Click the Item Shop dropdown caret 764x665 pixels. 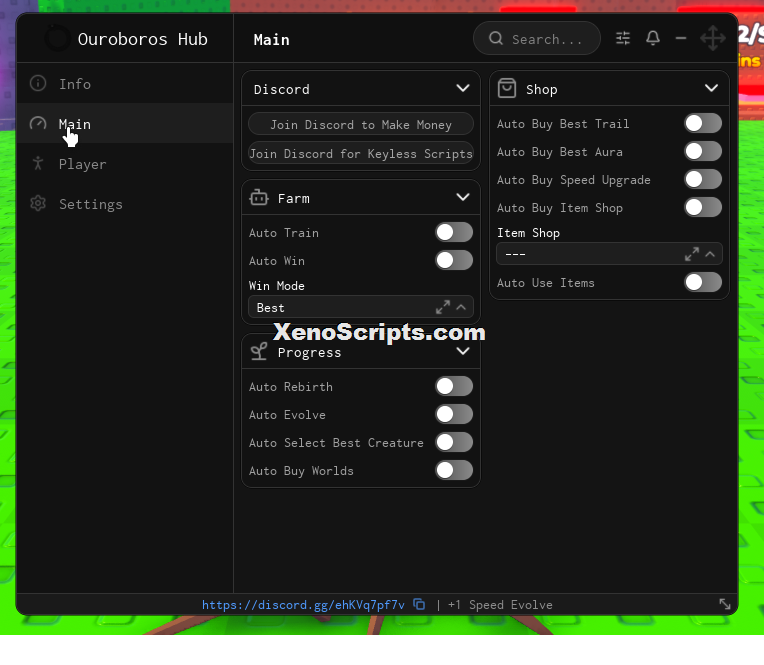pyautogui.click(x=710, y=254)
